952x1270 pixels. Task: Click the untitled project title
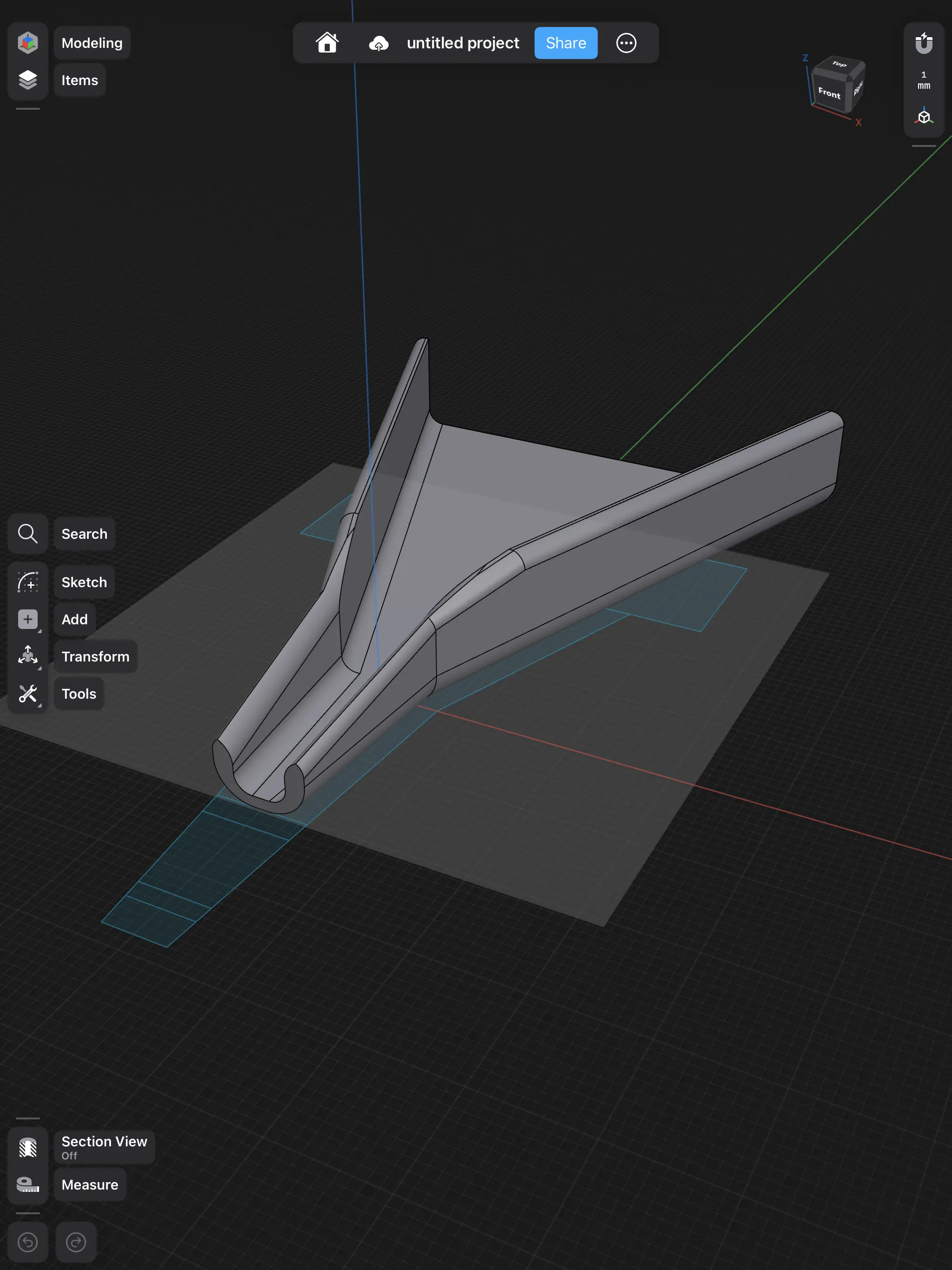(x=463, y=43)
